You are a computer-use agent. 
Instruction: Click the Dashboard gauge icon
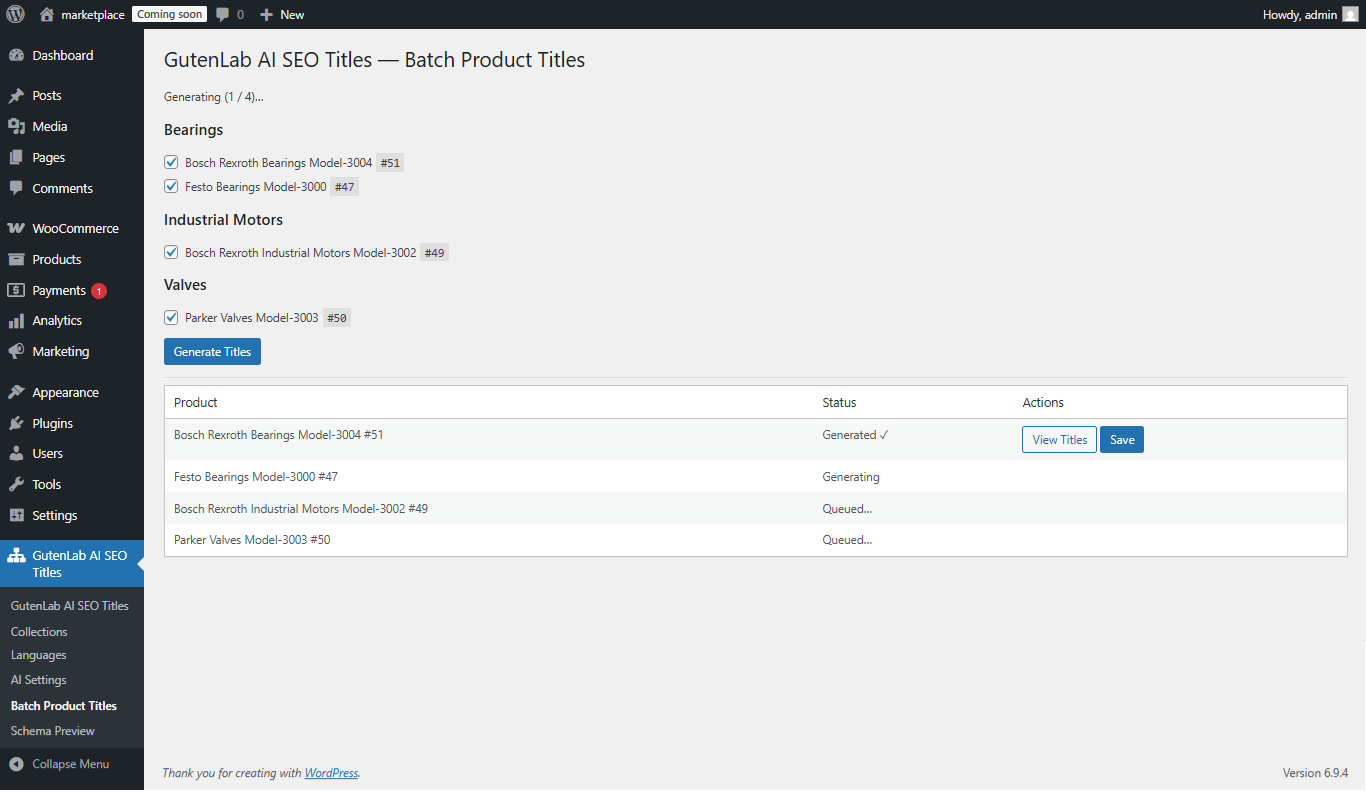[x=16, y=55]
